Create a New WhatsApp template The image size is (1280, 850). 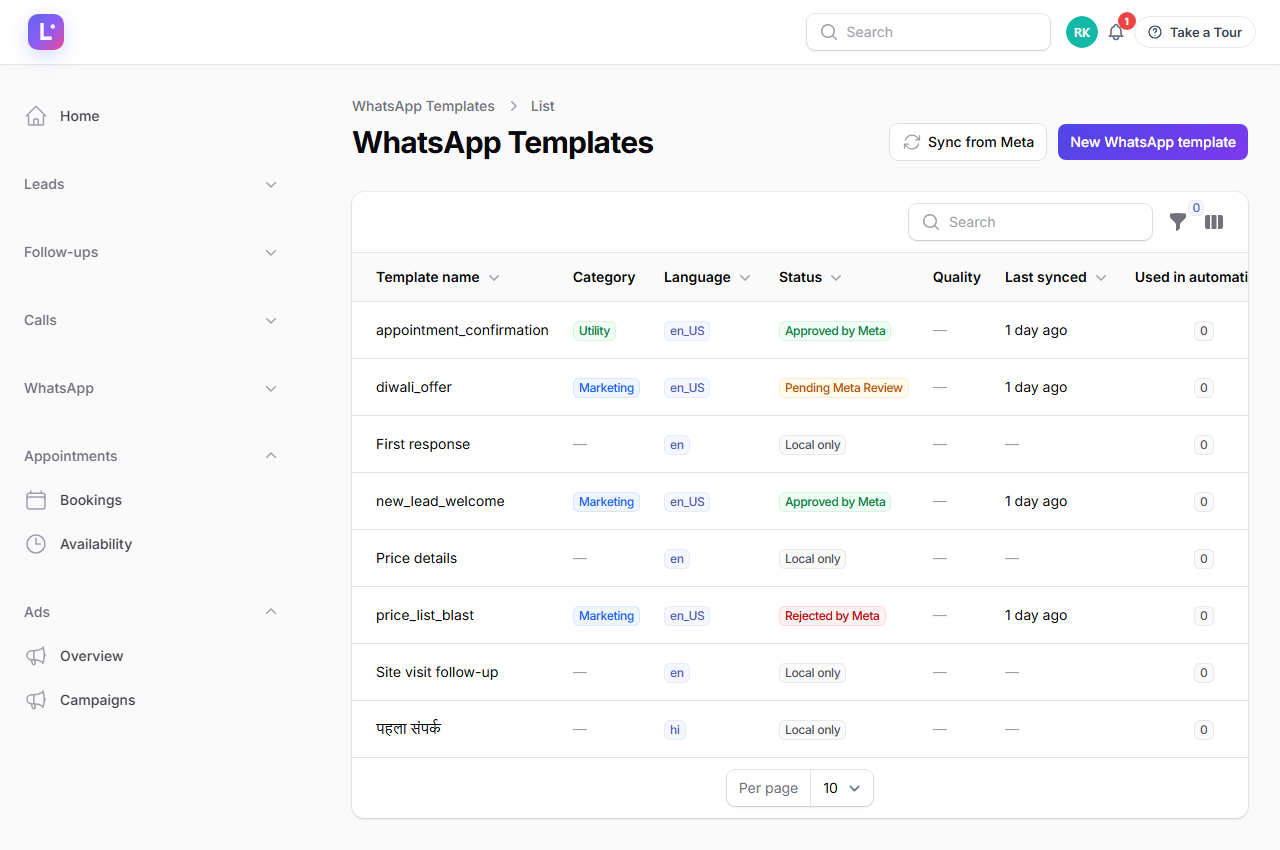click(1153, 142)
